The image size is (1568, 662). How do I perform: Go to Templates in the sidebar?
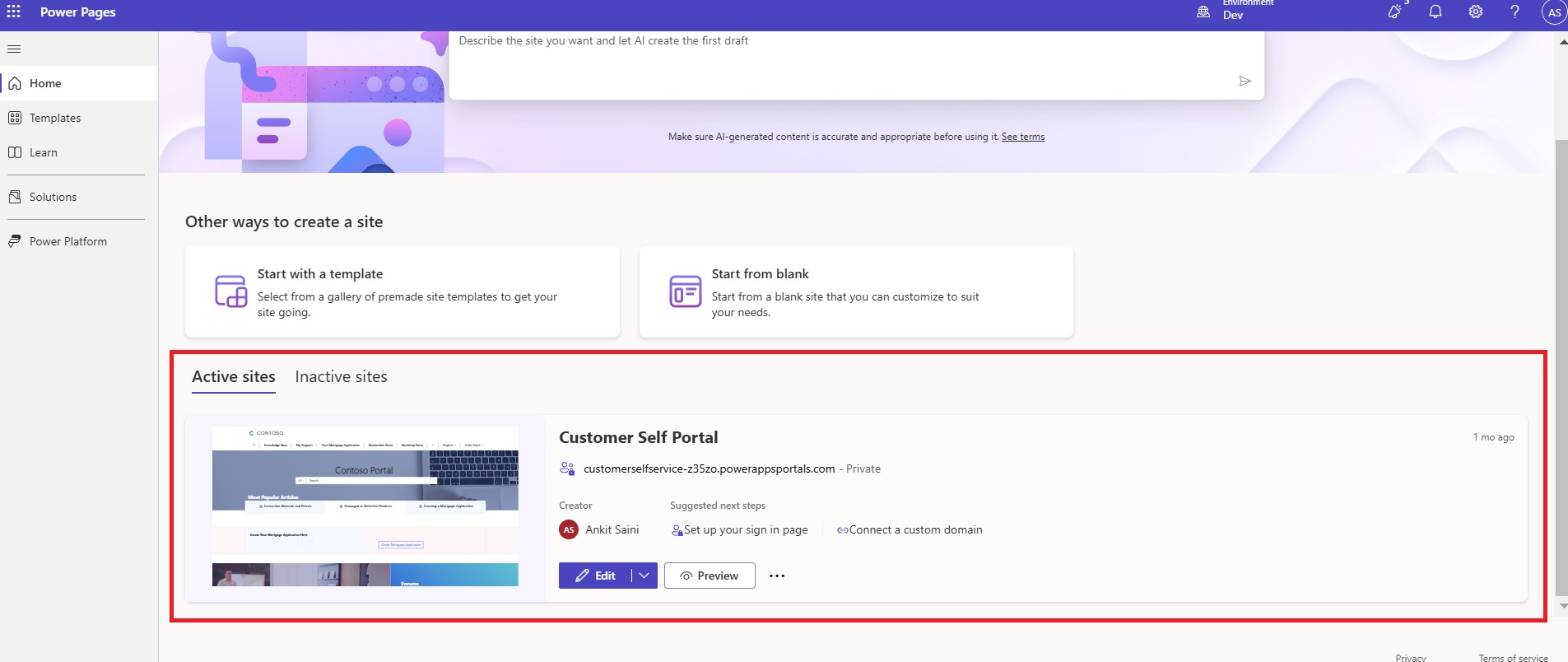[55, 118]
